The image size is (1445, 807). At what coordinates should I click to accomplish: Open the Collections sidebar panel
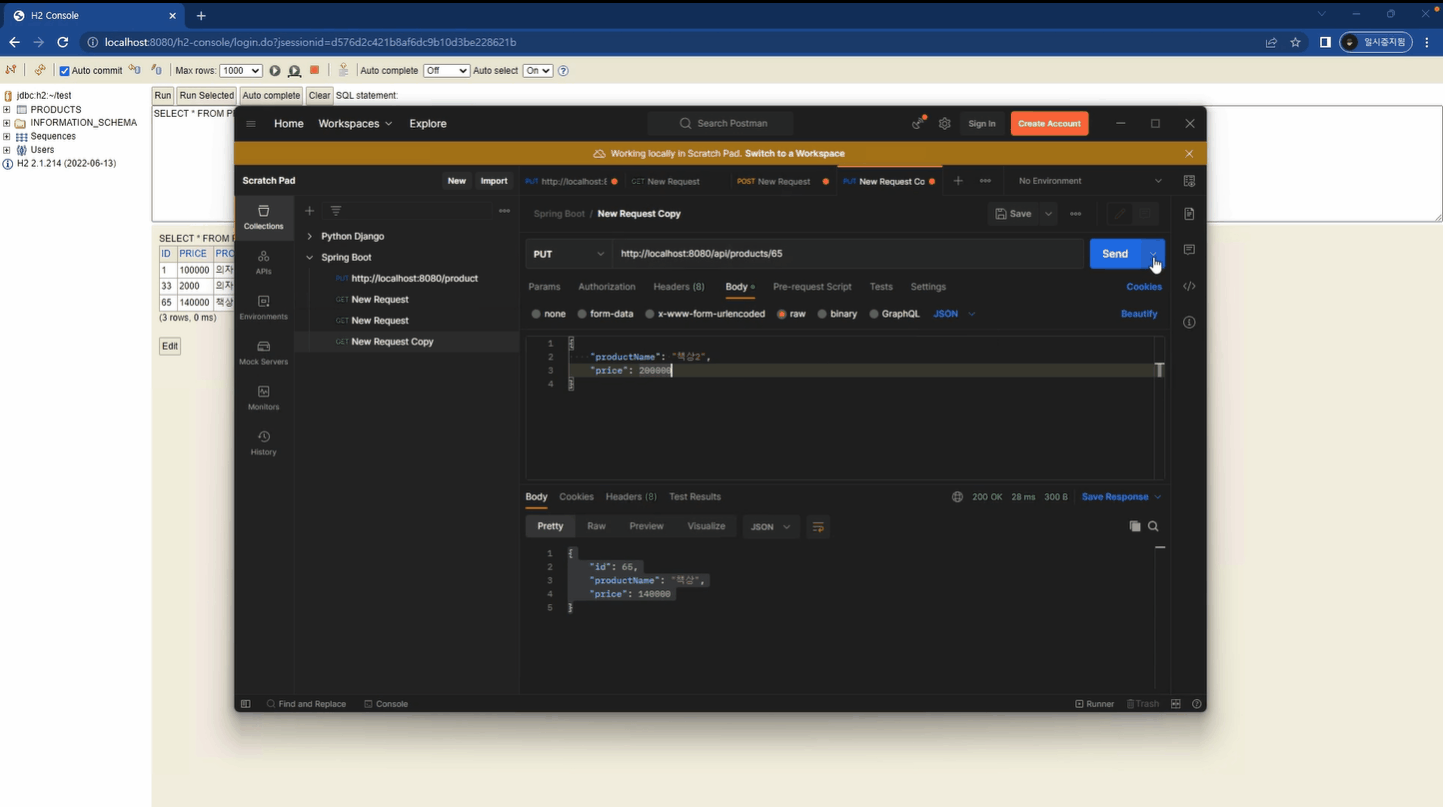(263, 217)
